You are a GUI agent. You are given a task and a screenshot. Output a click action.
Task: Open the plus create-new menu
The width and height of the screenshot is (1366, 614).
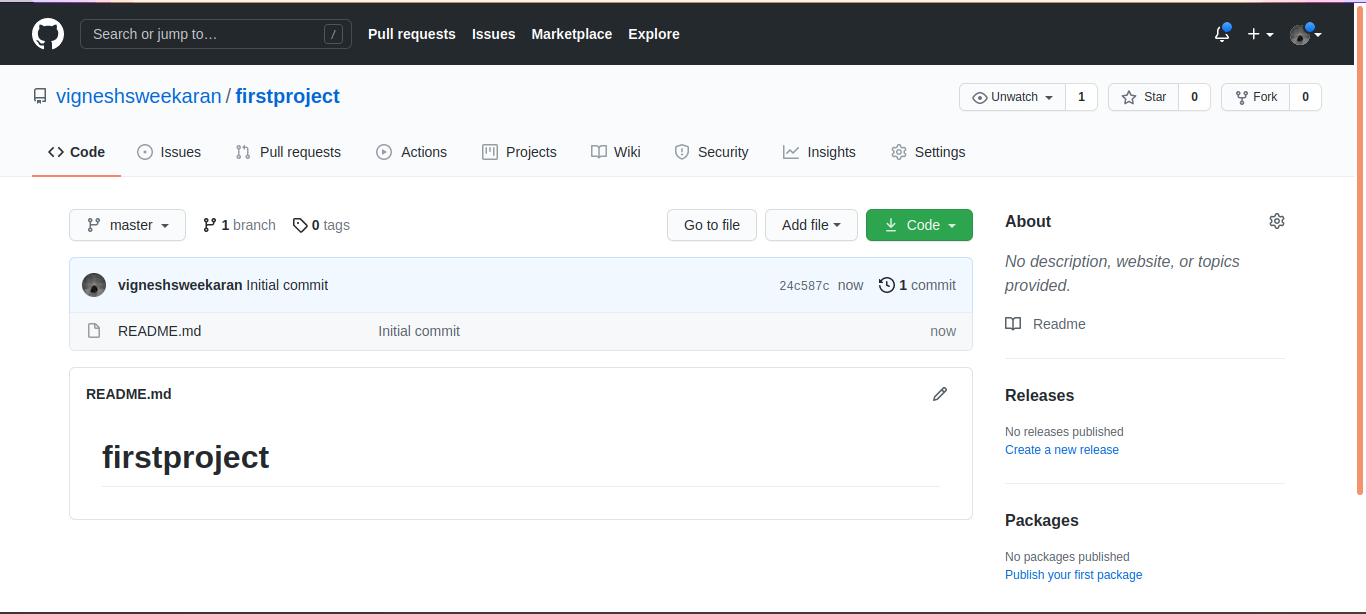[1260, 34]
